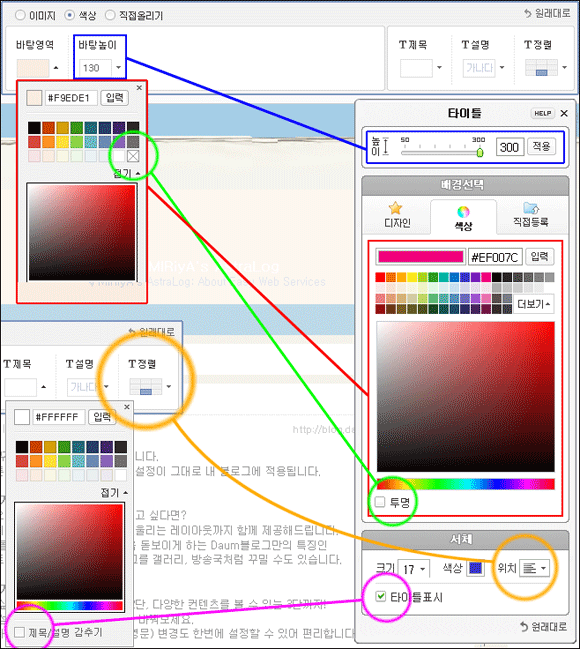Screen dimensions: 580x649
Task: Click the top T정렬 alignment grid icon
Action: (x=541, y=68)
